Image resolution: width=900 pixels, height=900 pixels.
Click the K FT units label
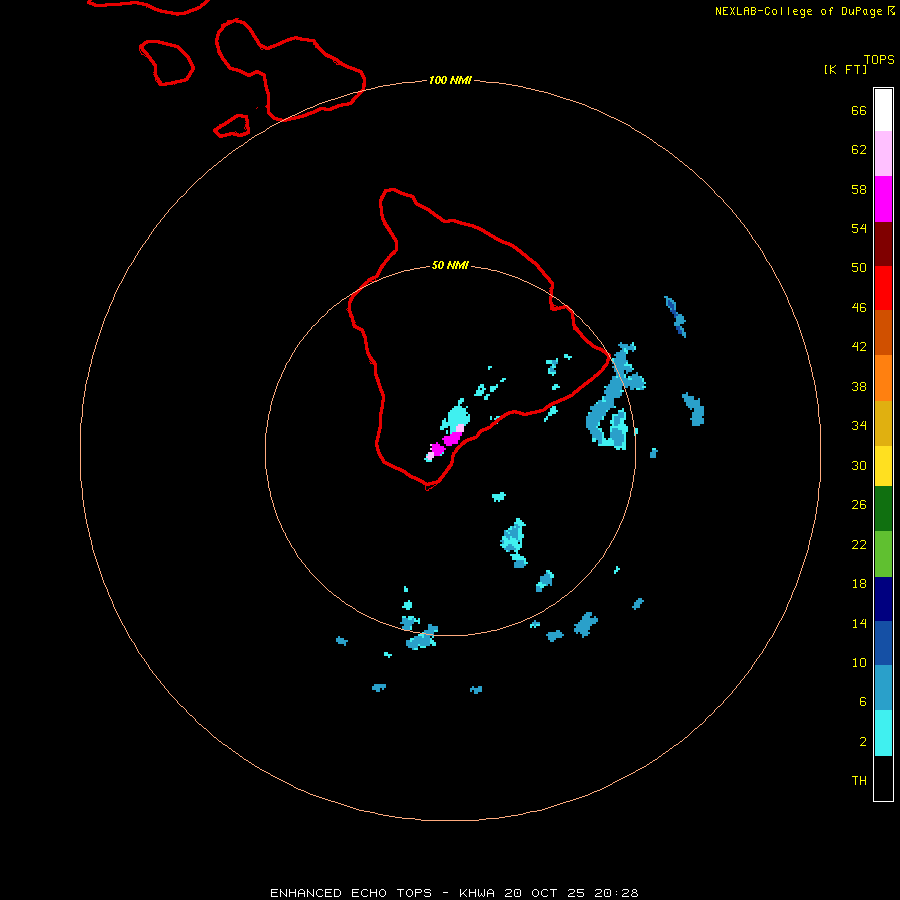(x=845, y=69)
